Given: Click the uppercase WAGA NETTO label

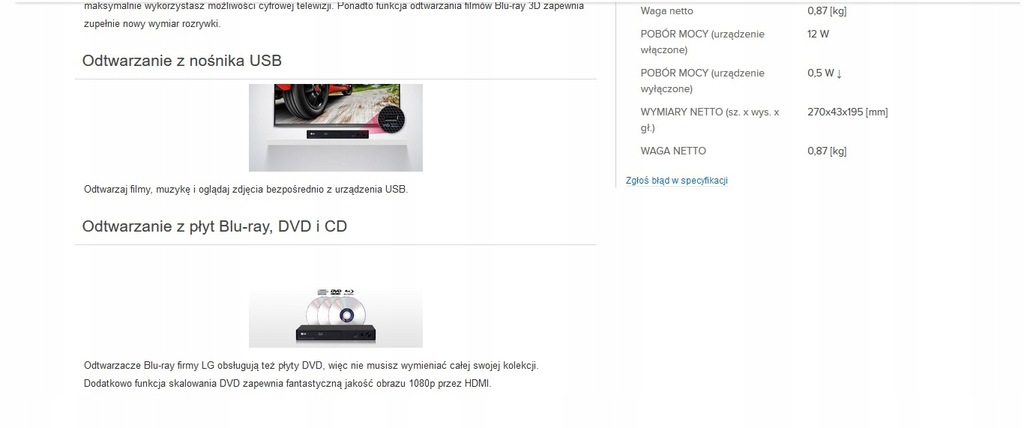Looking at the screenshot, I should (673, 151).
